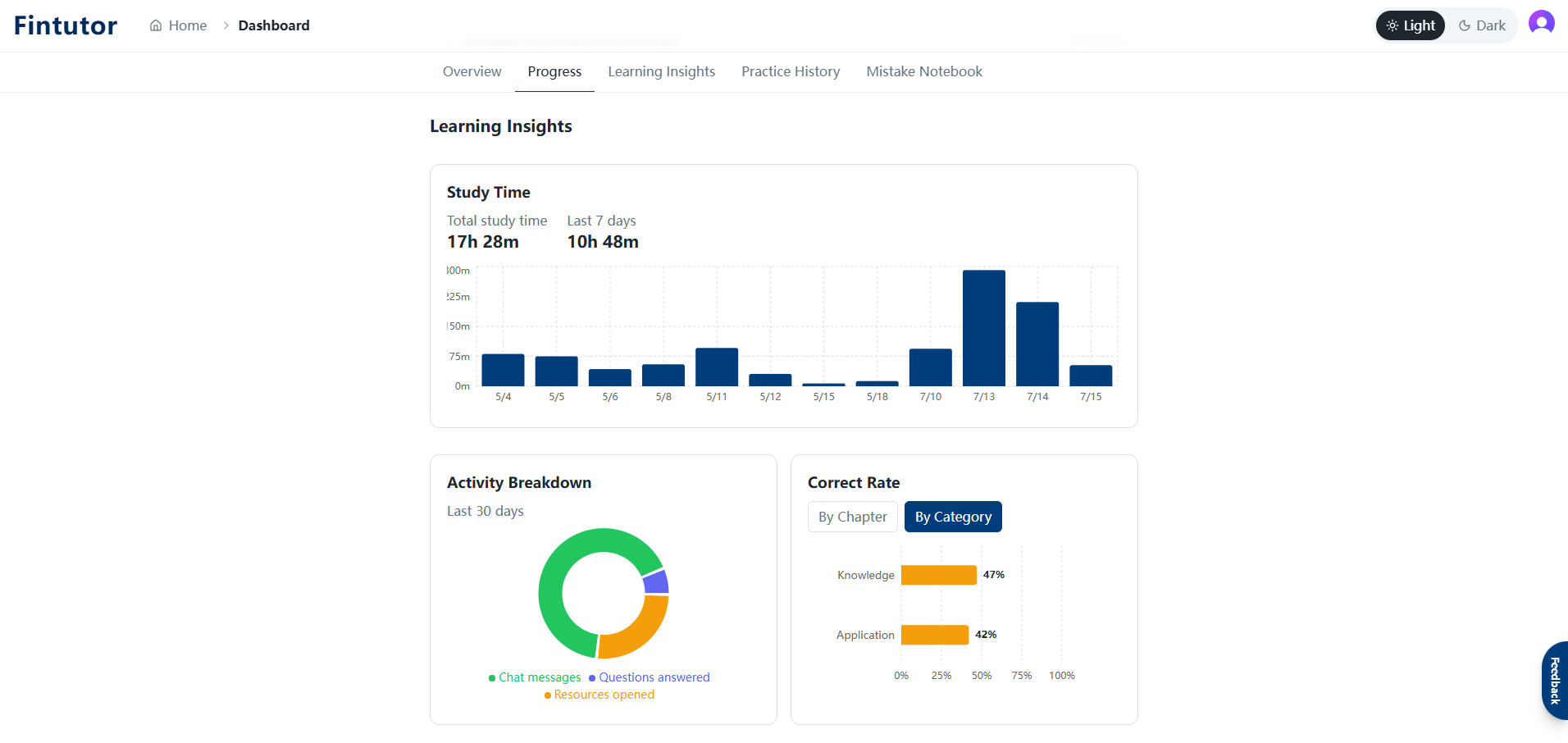
Task: Click the Dashboard breadcrumb
Action: [274, 25]
